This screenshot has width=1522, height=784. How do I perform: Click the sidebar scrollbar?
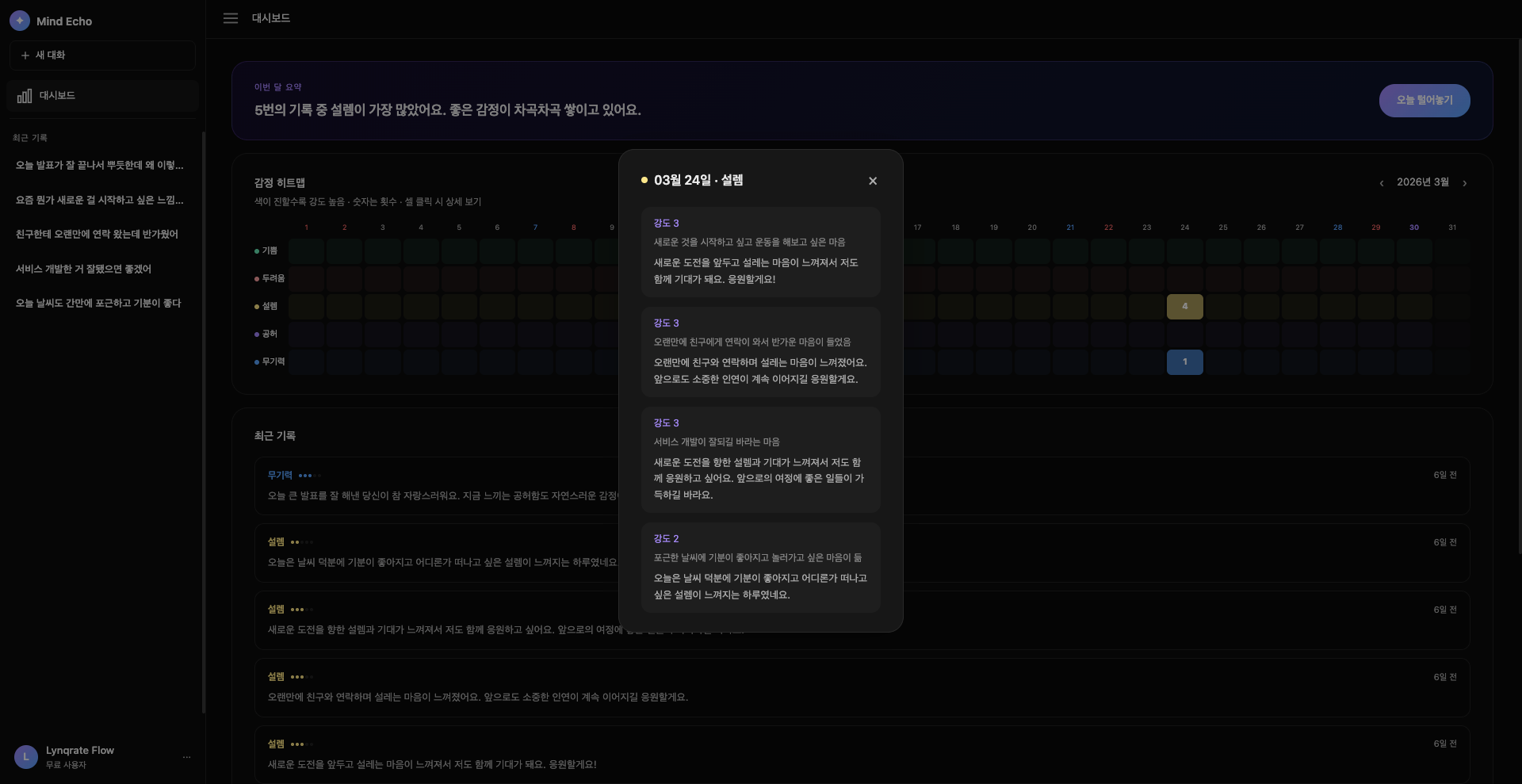[x=204, y=420]
